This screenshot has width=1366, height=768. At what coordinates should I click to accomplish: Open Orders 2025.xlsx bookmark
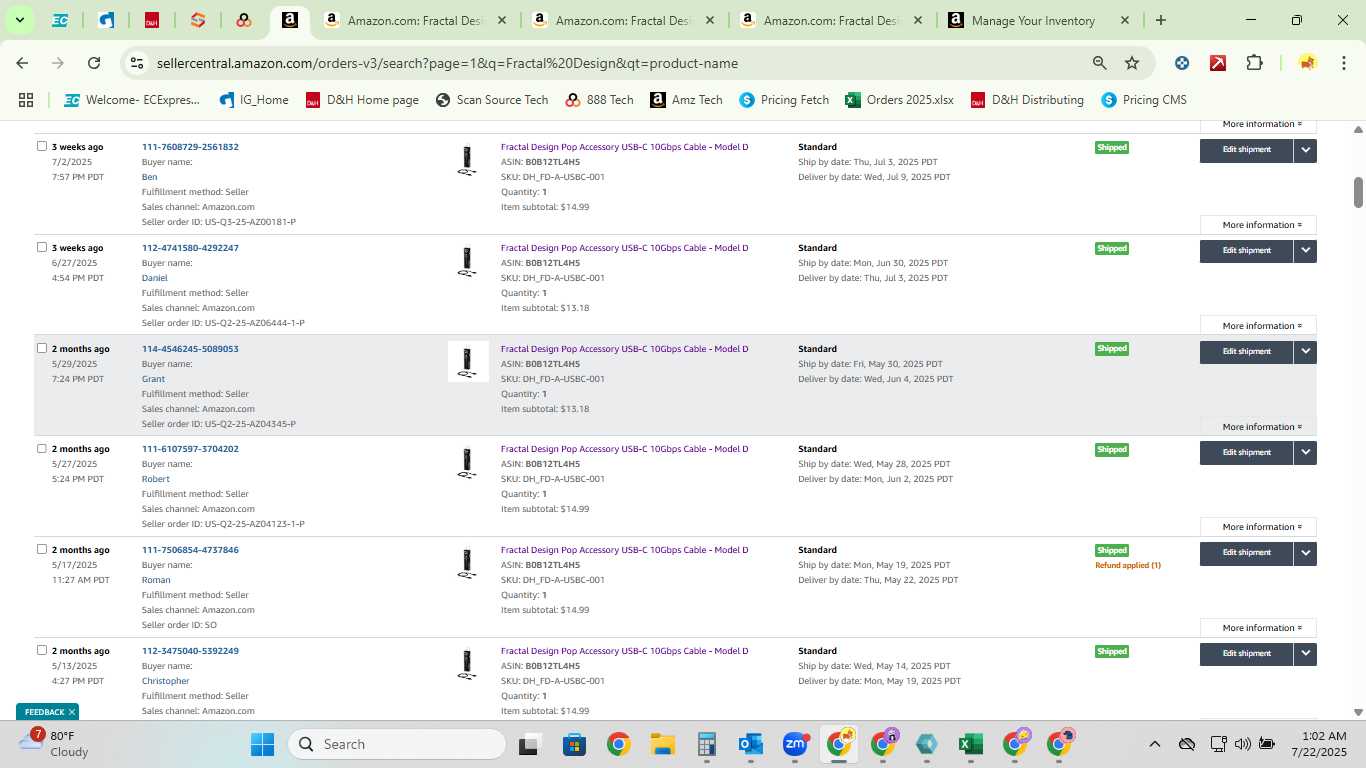899,100
